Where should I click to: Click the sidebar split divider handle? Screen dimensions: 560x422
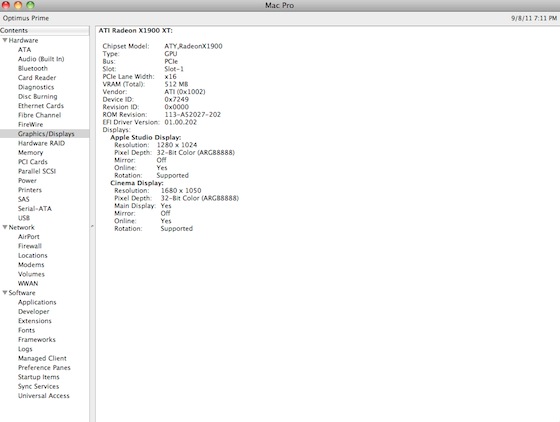click(x=92, y=226)
